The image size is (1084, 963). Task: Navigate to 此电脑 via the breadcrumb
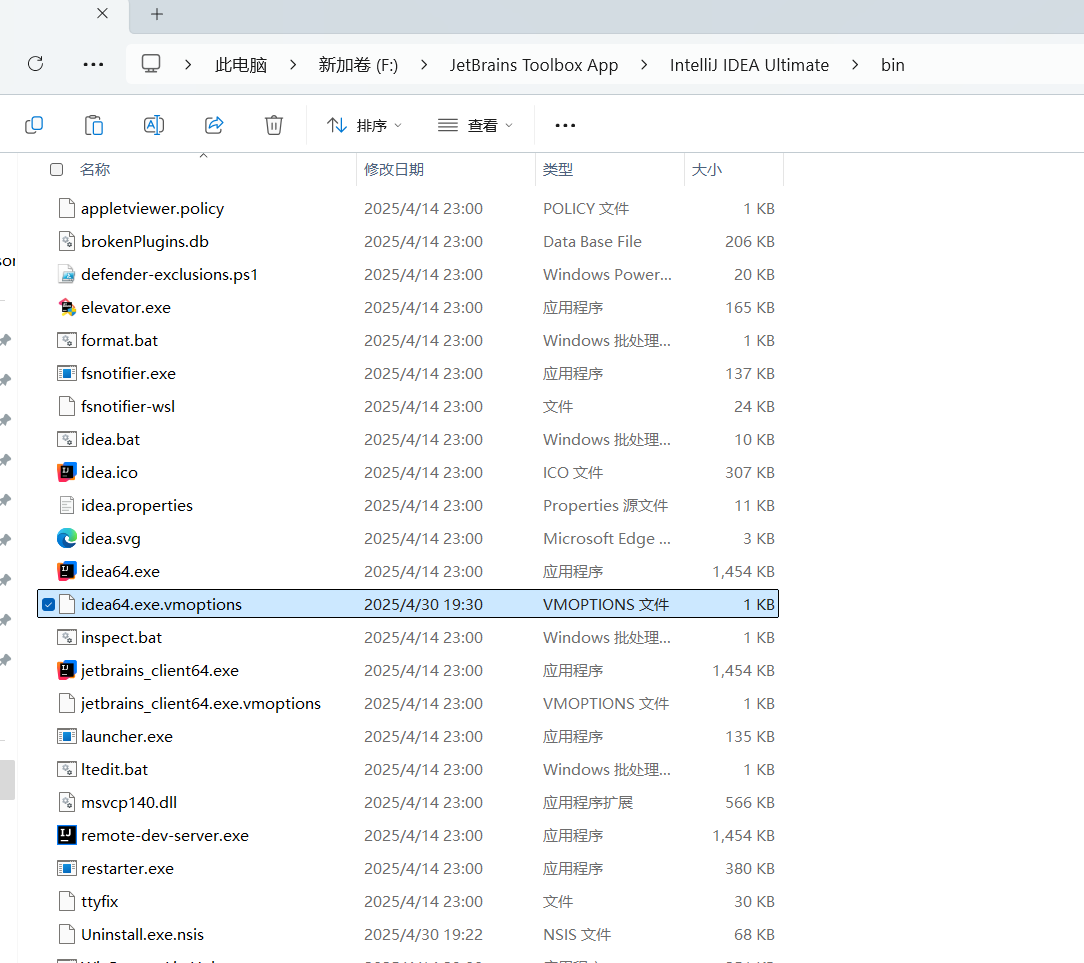(240, 64)
